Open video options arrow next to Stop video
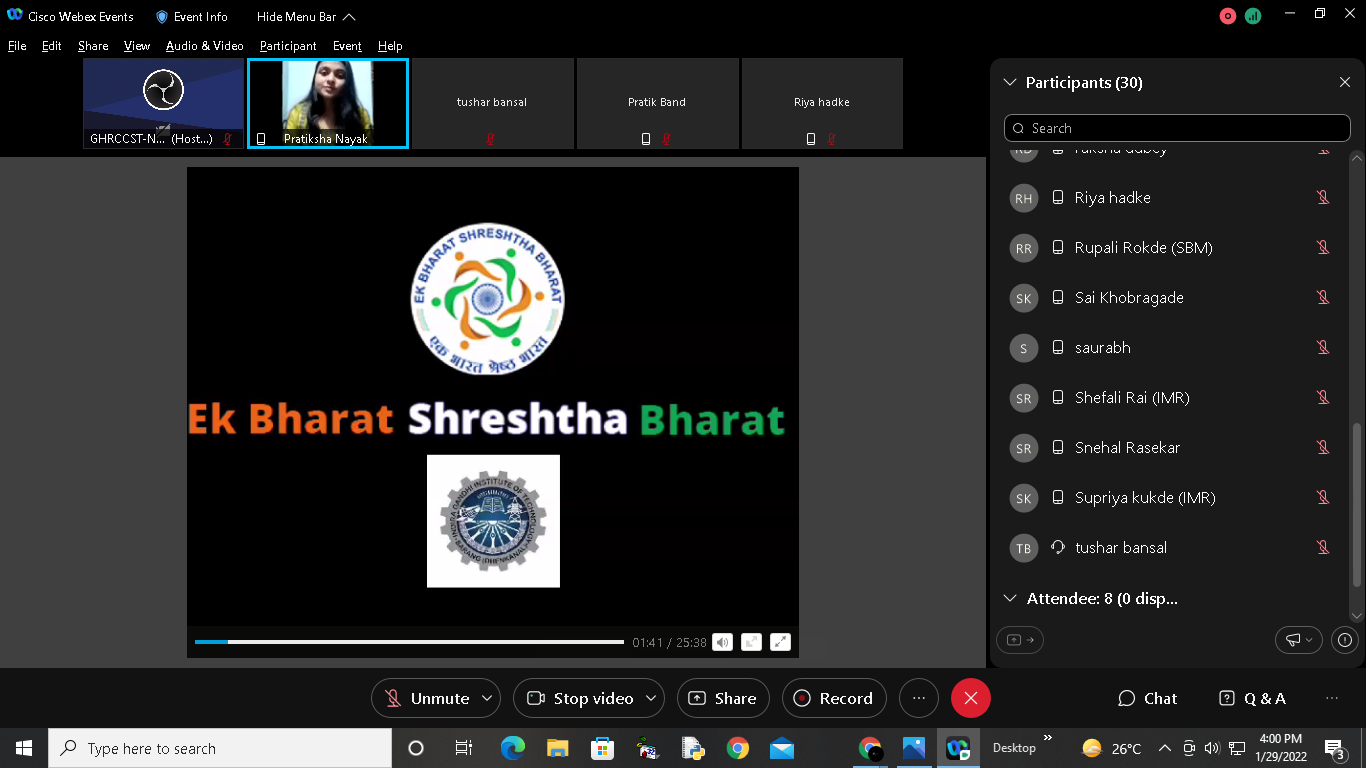 651,698
